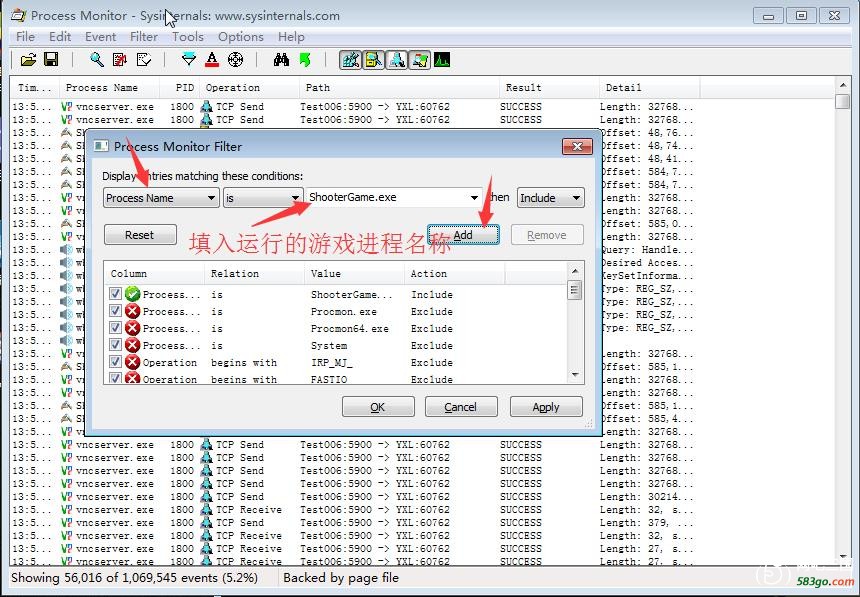Open the Options menu
The height and width of the screenshot is (597, 860).
pyautogui.click(x=241, y=37)
